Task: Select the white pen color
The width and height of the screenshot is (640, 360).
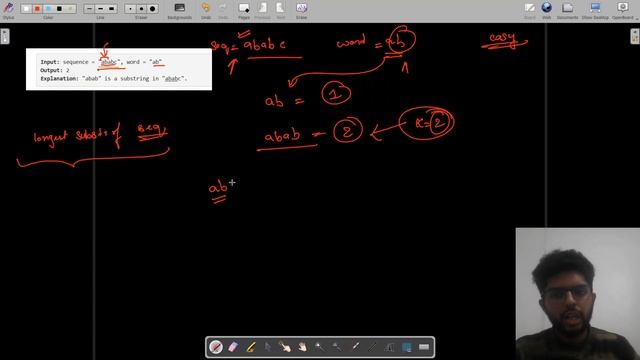Action: point(27,9)
